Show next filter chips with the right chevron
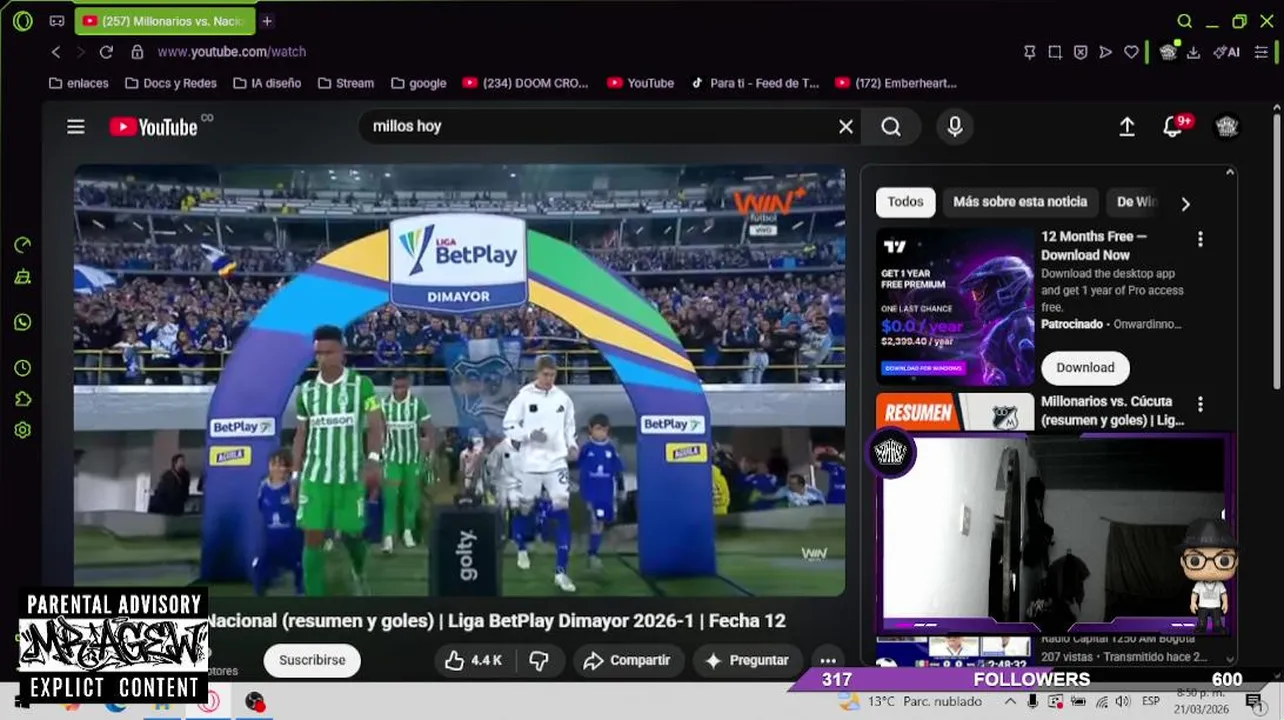 click(1185, 203)
